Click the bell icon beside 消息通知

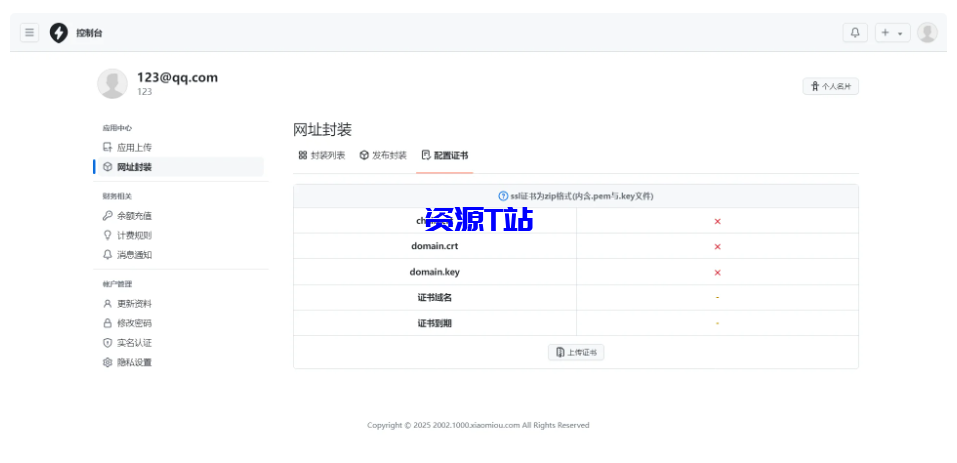(107, 254)
